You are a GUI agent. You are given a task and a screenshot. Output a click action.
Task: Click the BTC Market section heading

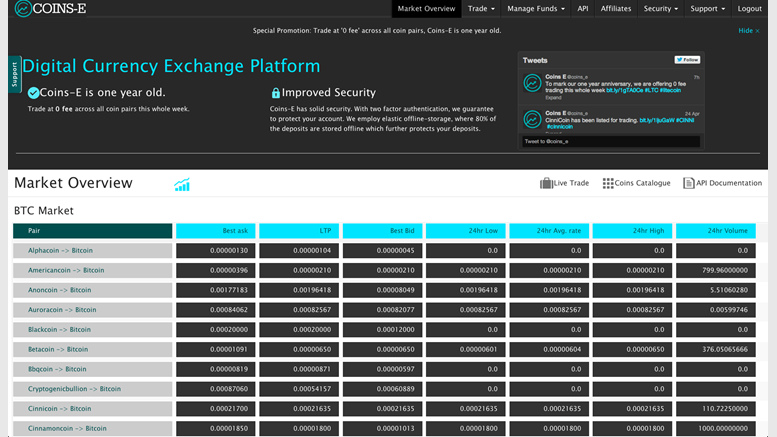[44, 211]
